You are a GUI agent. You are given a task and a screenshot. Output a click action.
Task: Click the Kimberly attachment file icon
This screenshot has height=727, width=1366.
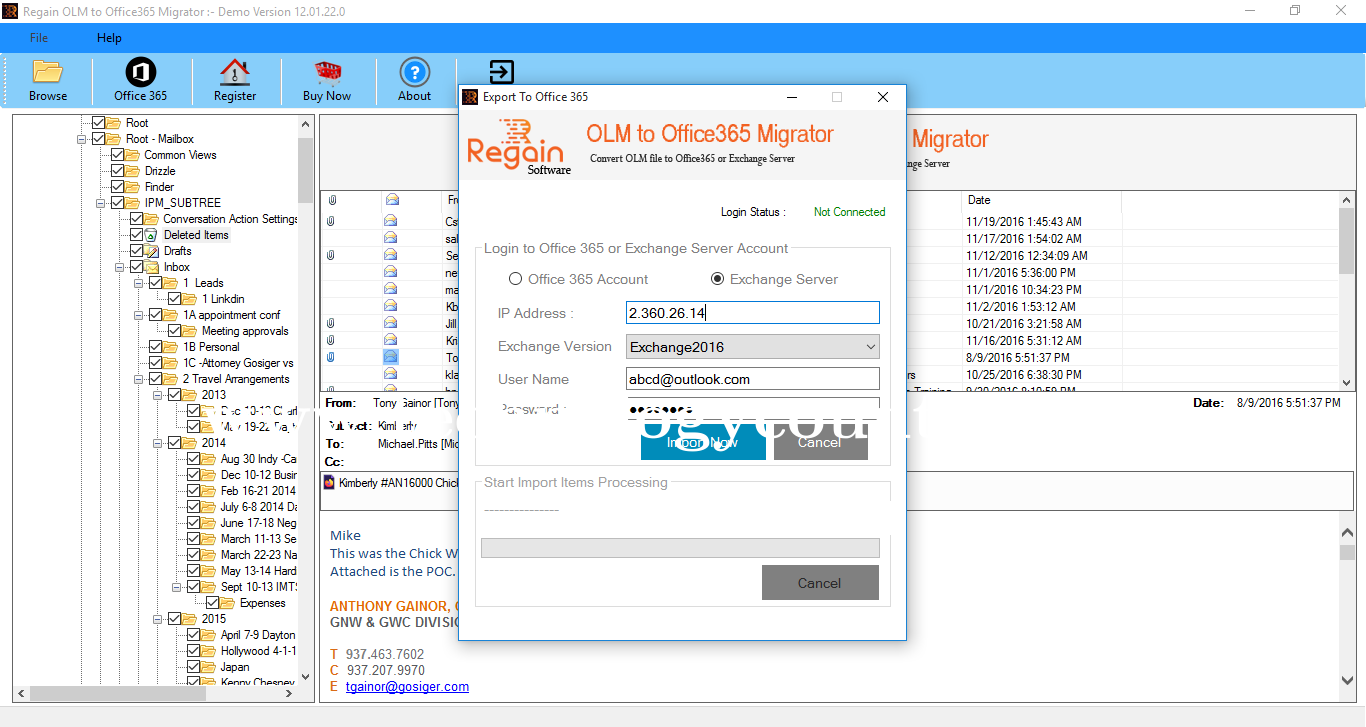[x=329, y=483]
